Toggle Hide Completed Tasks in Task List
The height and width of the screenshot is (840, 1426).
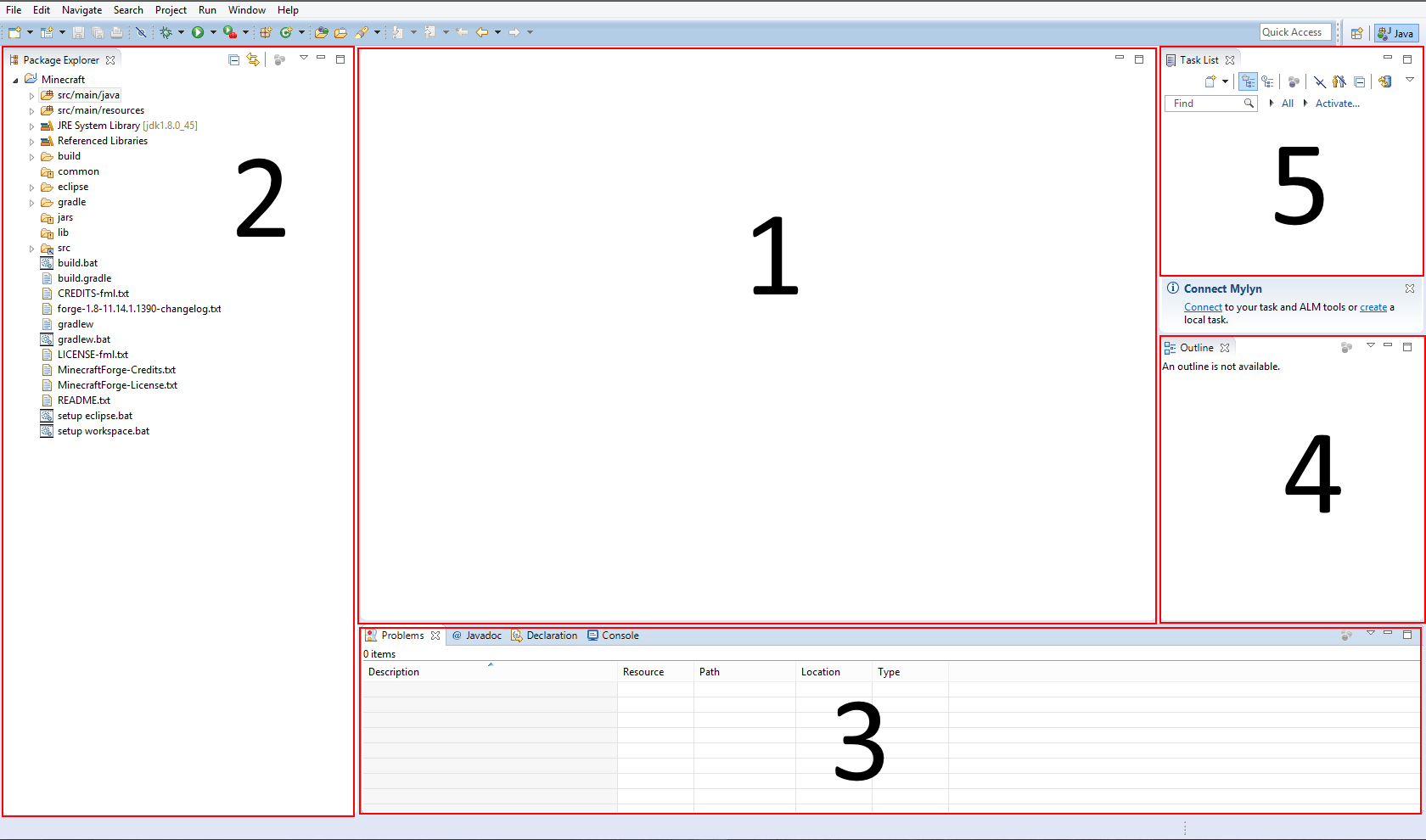pyautogui.click(x=1319, y=81)
